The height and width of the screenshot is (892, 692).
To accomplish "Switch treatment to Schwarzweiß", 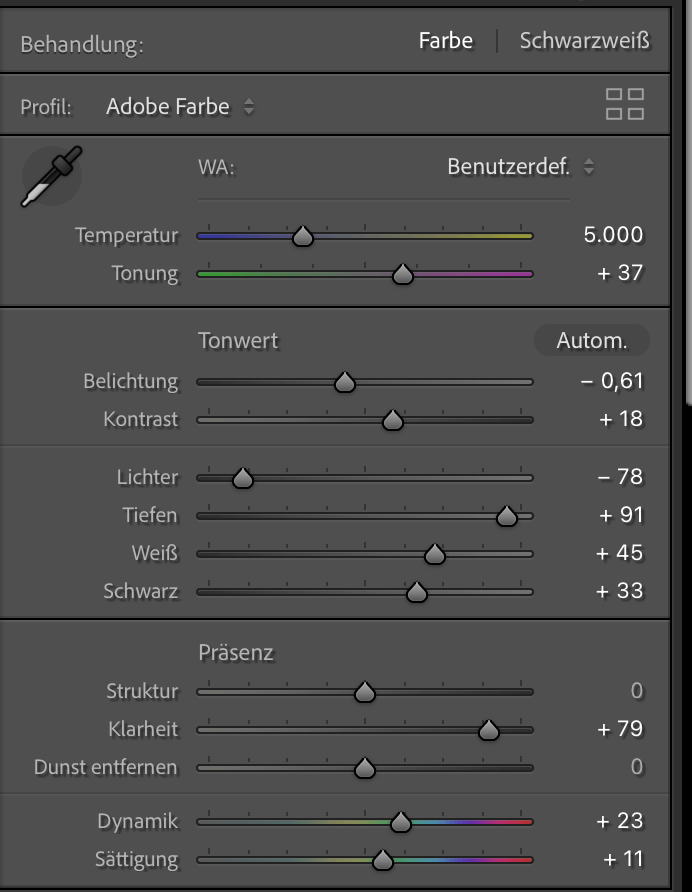I will [x=584, y=42].
